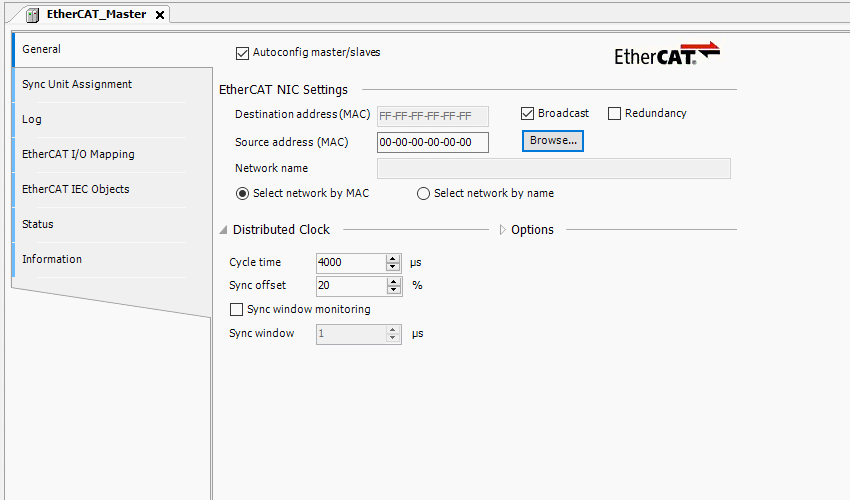850x500 pixels.
Task: Click the Sync offset value field
Action: tap(351, 286)
